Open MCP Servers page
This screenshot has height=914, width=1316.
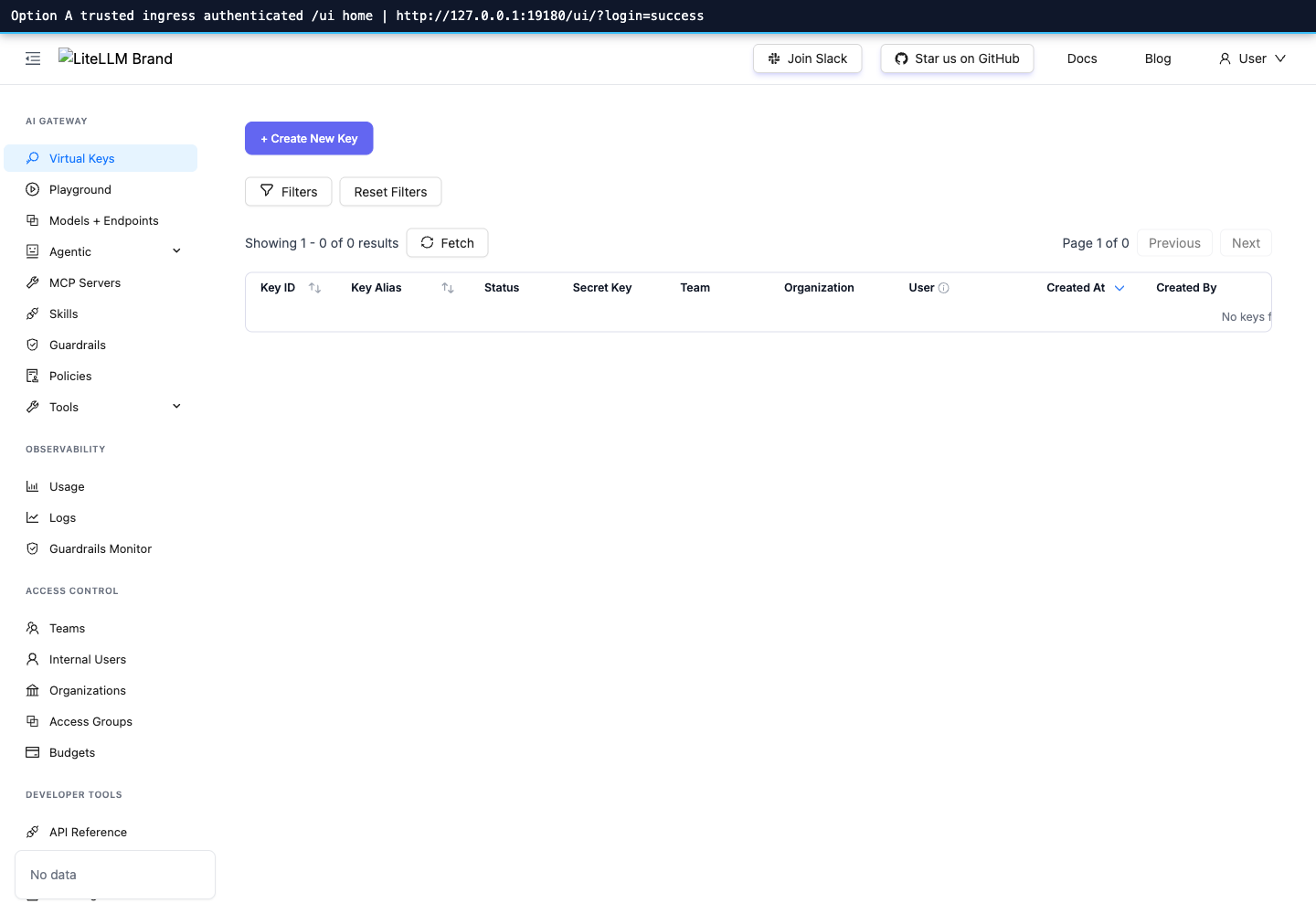101,282
